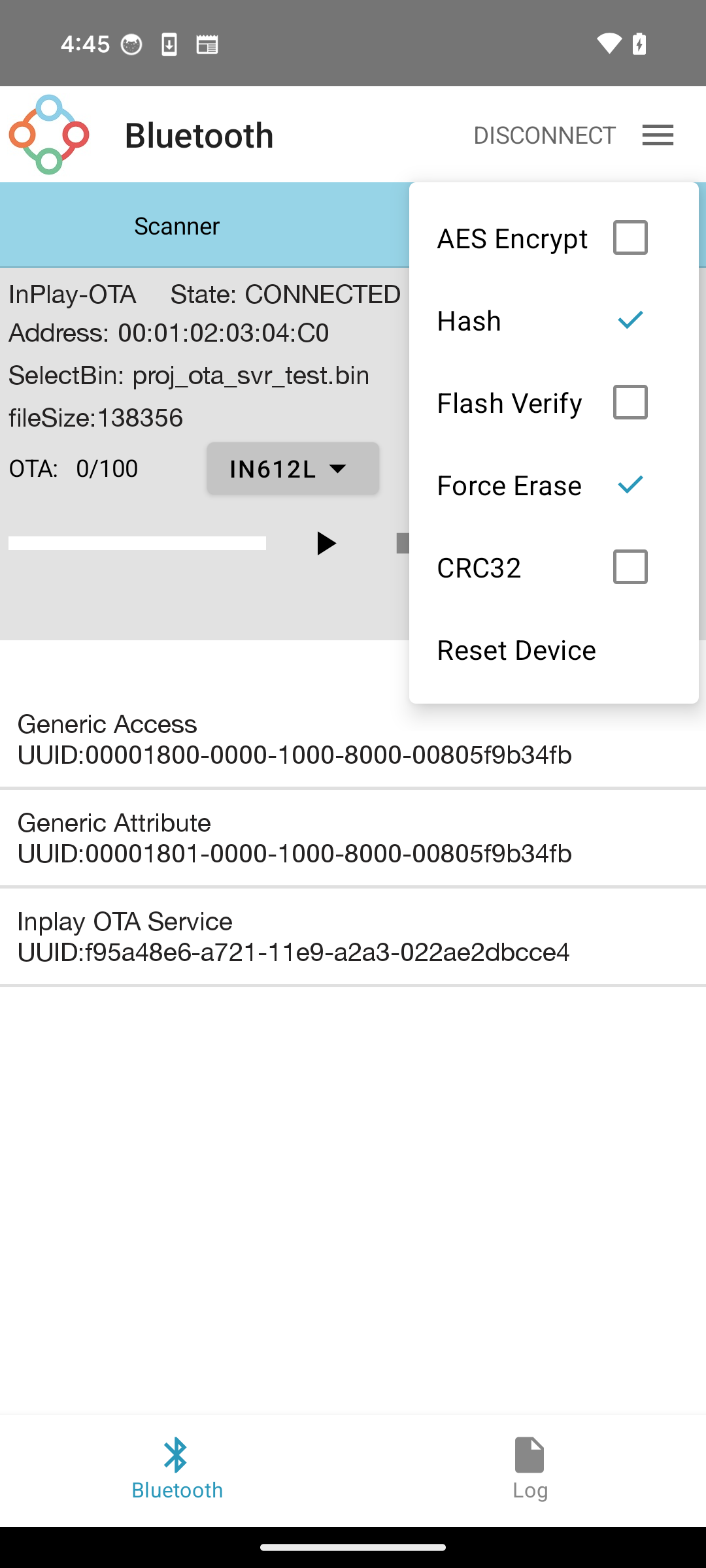The image size is (706, 1568).
Task: Tap the battery charging status icon
Action: [x=639, y=44]
